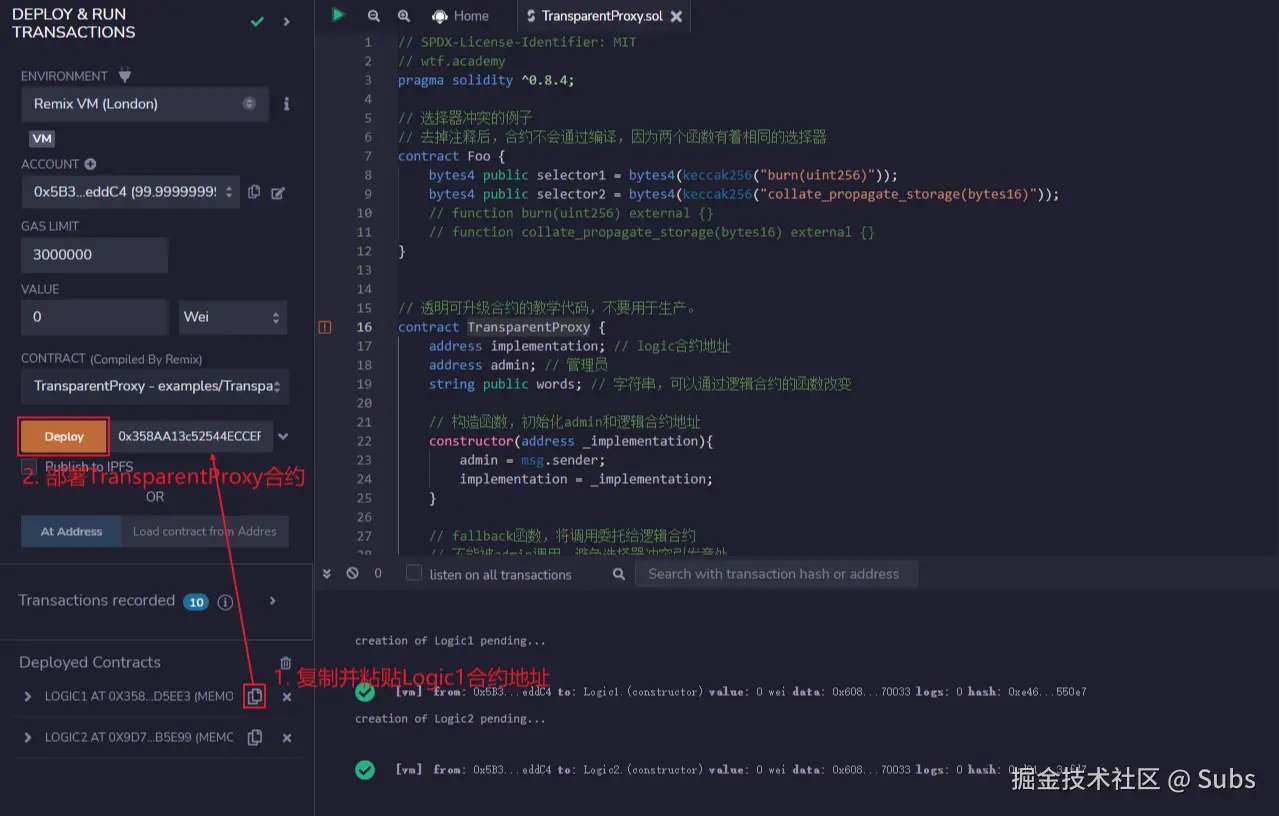This screenshot has width=1279, height=816.
Task: Copy the selected account address
Action: point(254,192)
